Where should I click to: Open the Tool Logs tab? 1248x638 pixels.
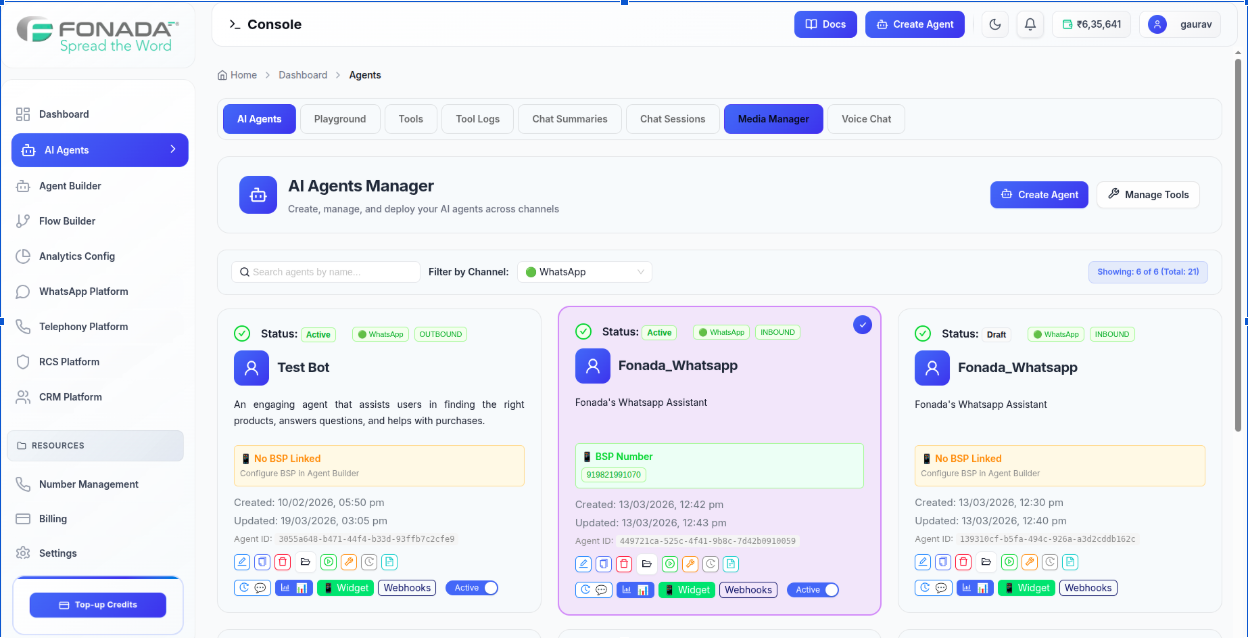pos(478,119)
